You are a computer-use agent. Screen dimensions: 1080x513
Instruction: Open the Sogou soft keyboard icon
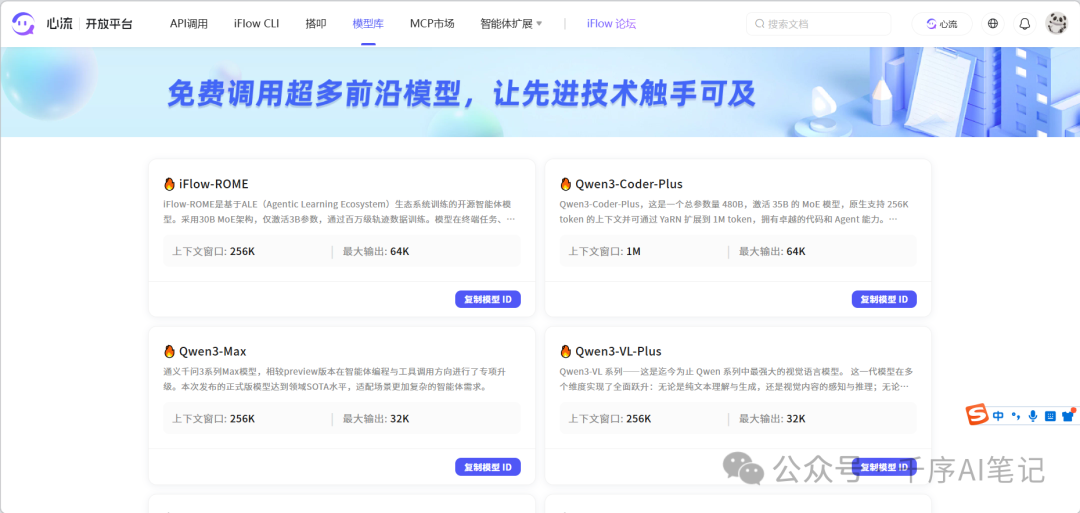point(1050,415)
